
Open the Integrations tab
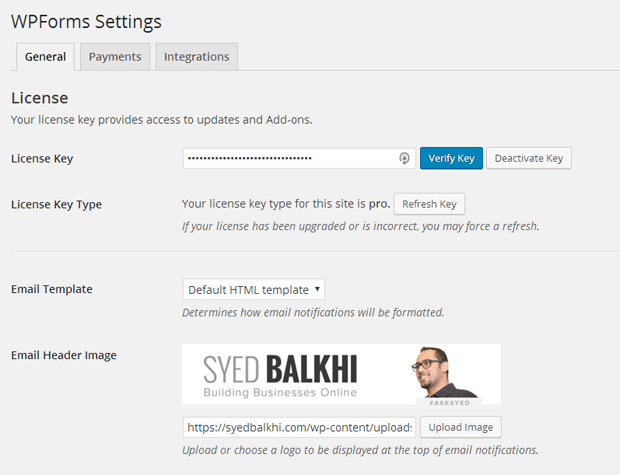tap(197, 57)
